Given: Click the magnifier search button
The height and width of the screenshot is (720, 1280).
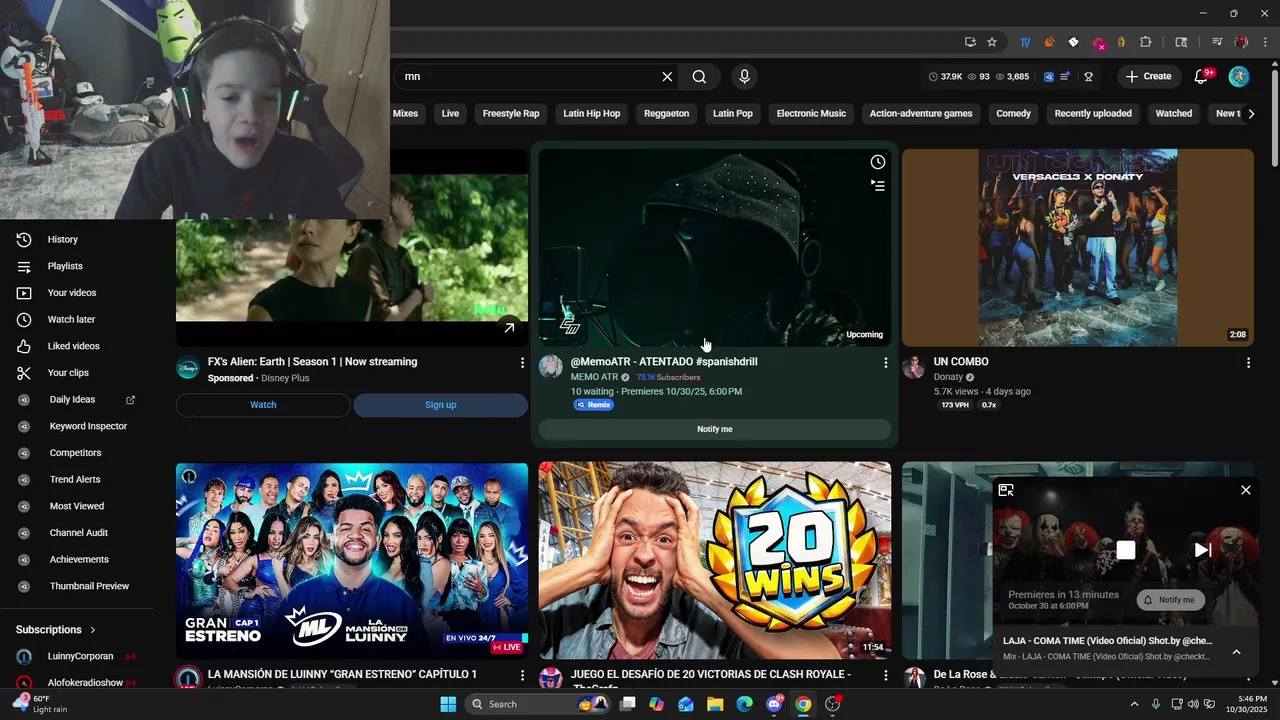Looking at the screenshot, I should click(x=699, y=76).
